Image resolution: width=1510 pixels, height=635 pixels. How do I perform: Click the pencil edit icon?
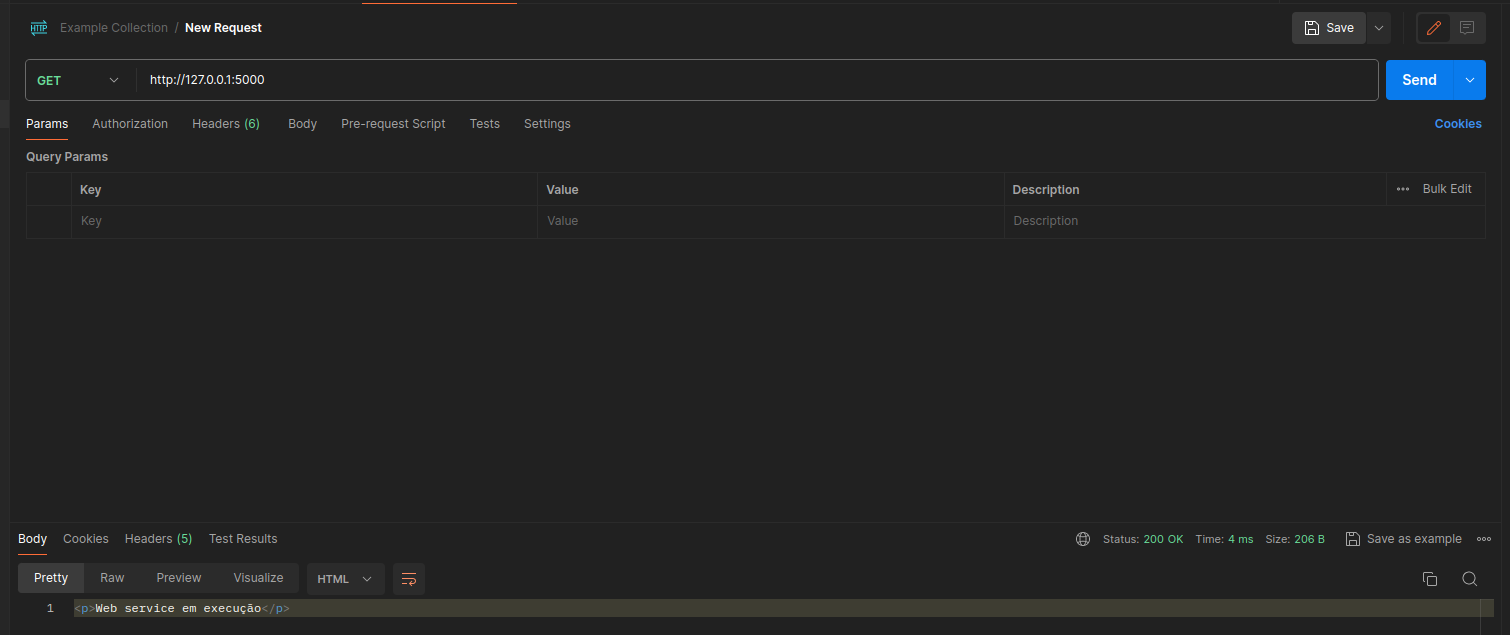click(x=1434, y=28)
